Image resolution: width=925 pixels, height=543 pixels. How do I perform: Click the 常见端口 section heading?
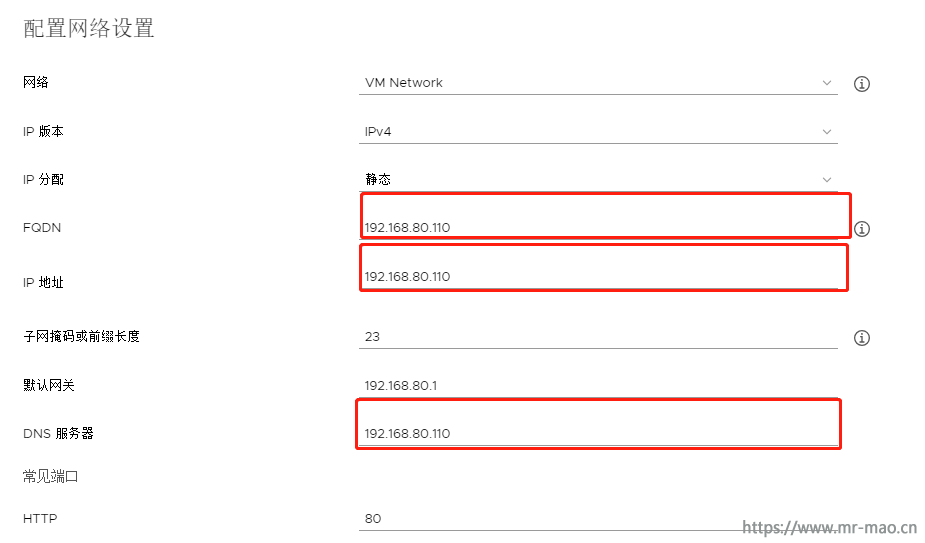pos(50,476)
